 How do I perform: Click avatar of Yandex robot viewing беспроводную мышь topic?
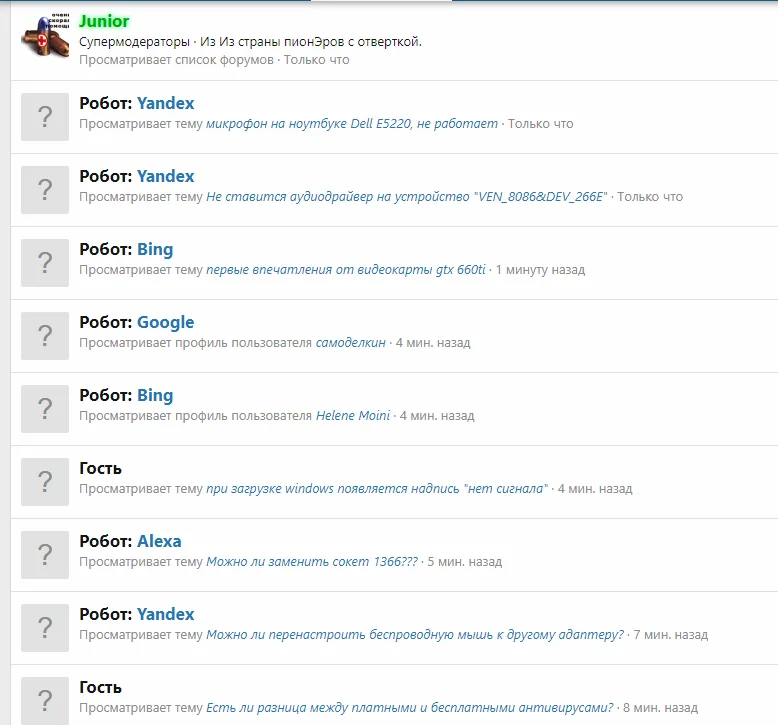pos(45,628)
